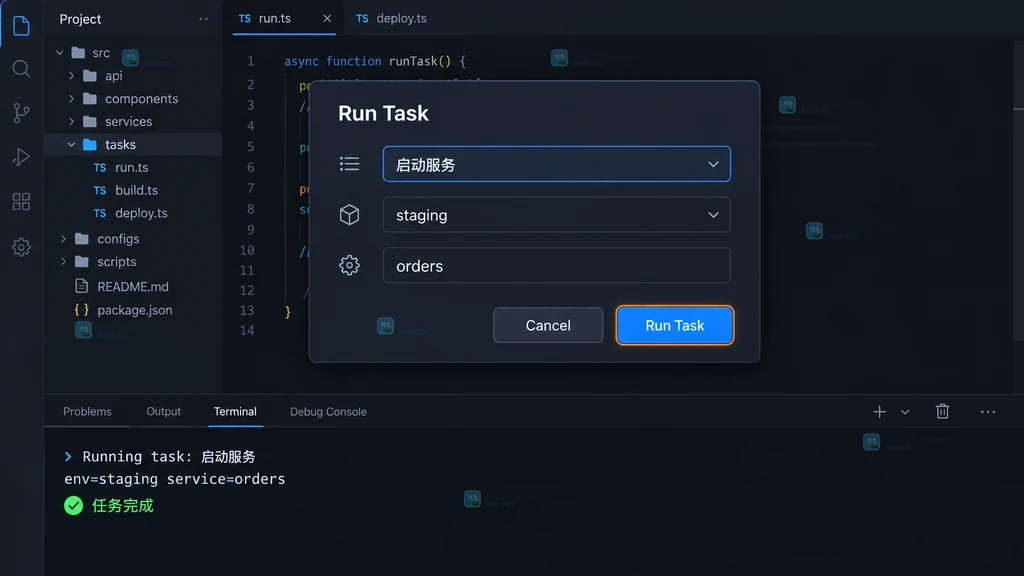This screenshot has width=1024, height=576.
Task: Open the staging environment dropdown
Action: pyautogui.click(x=556, y=215)
